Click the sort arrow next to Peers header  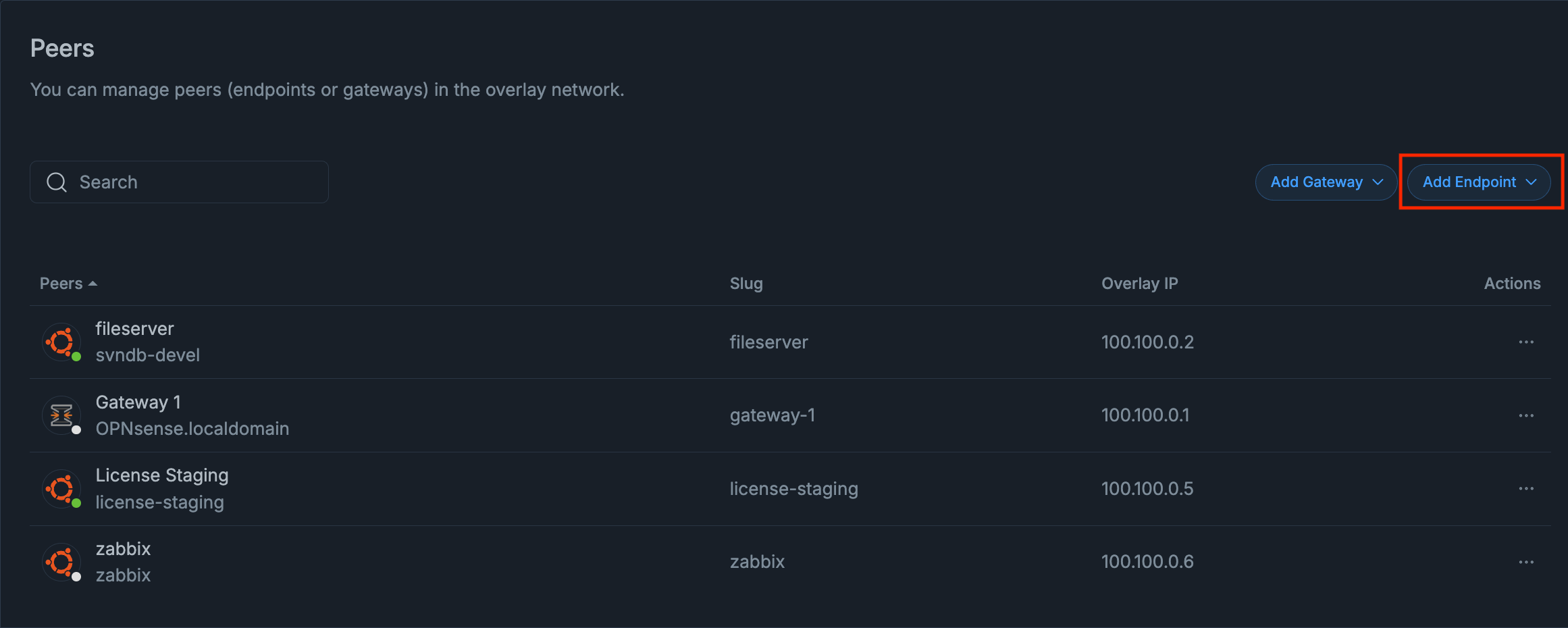coord(93,283)
